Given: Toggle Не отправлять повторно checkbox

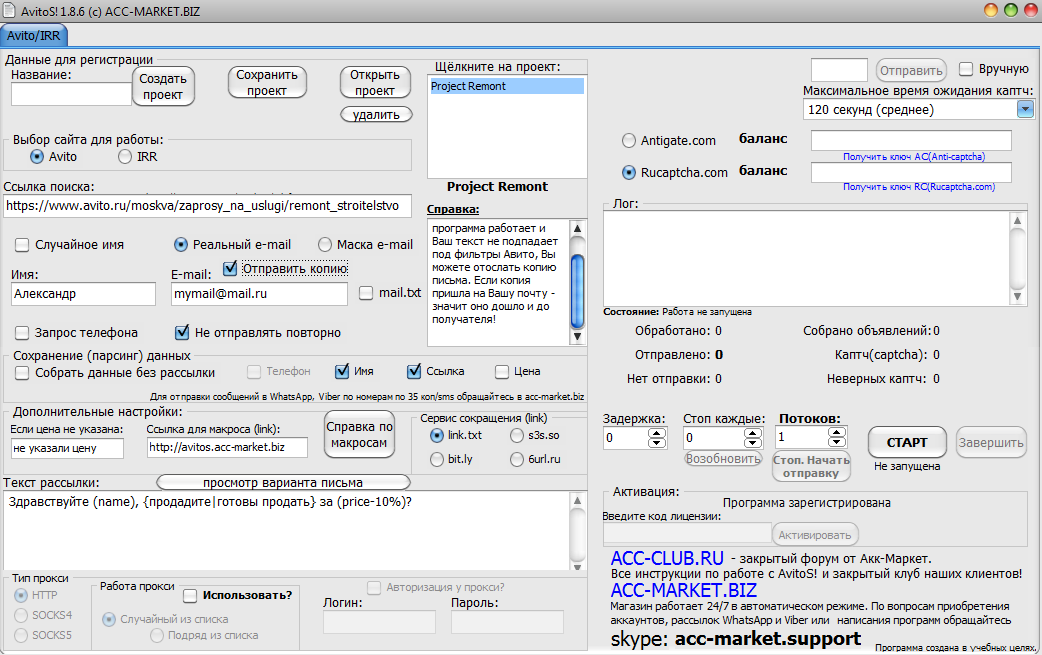Looking at the screenshot, I should pyautogui.click(x=182, y=333).
